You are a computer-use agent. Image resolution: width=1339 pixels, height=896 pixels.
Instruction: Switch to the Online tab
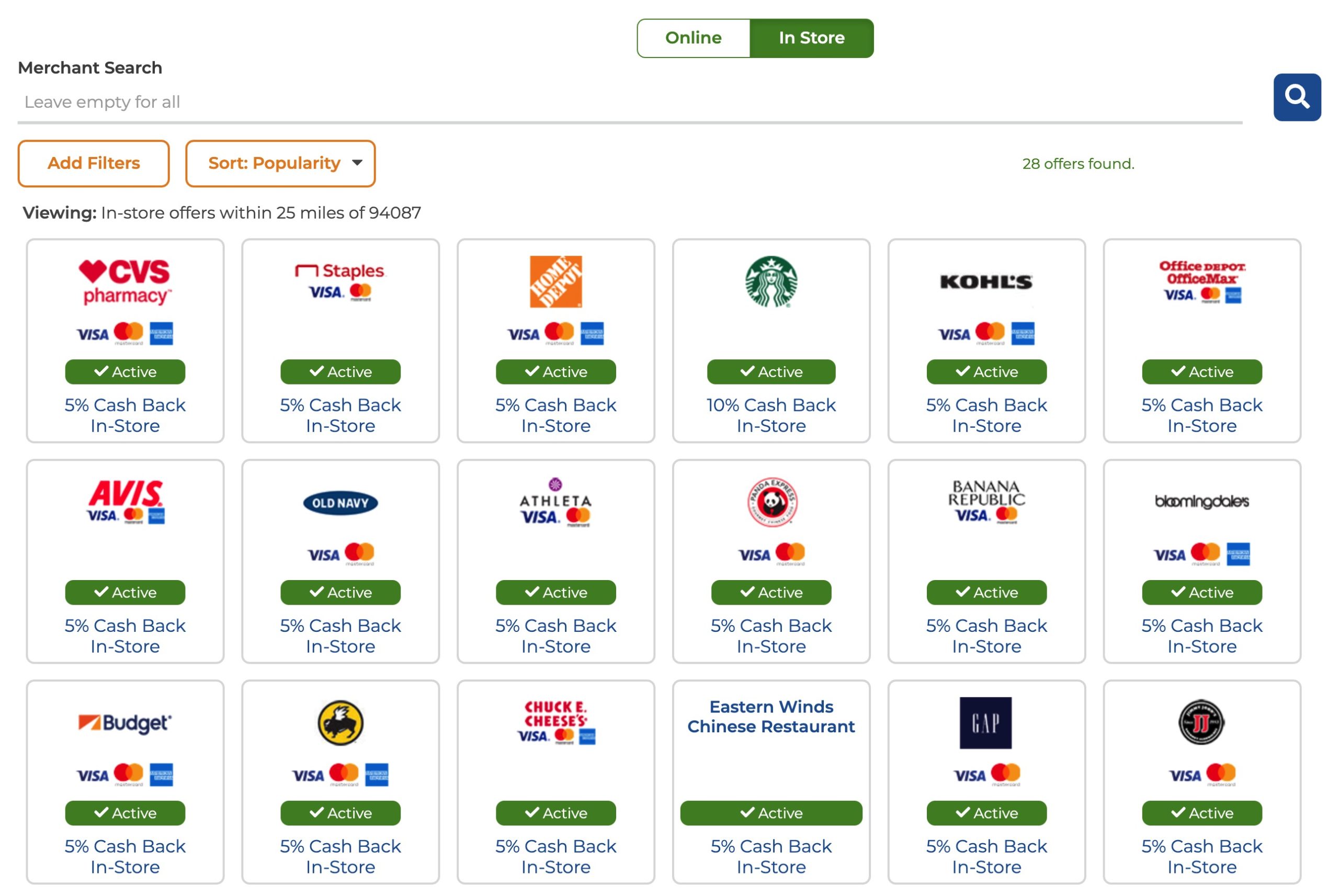point(693,38)
